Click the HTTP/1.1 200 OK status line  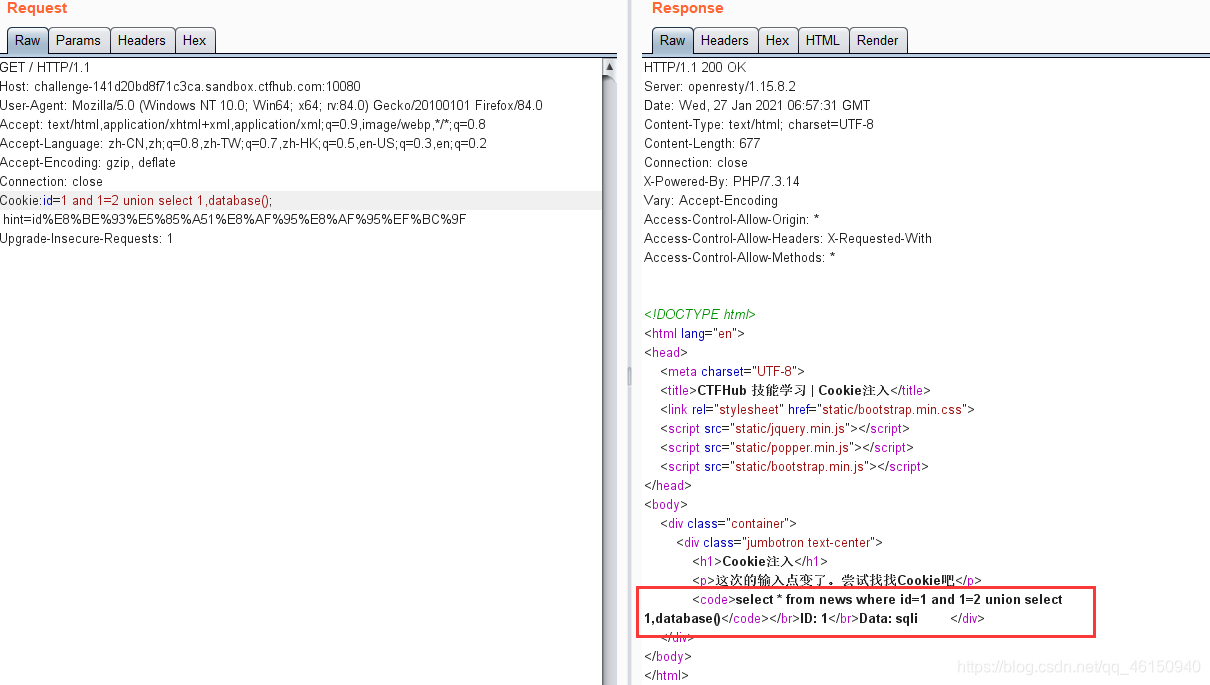pos(695,67)
